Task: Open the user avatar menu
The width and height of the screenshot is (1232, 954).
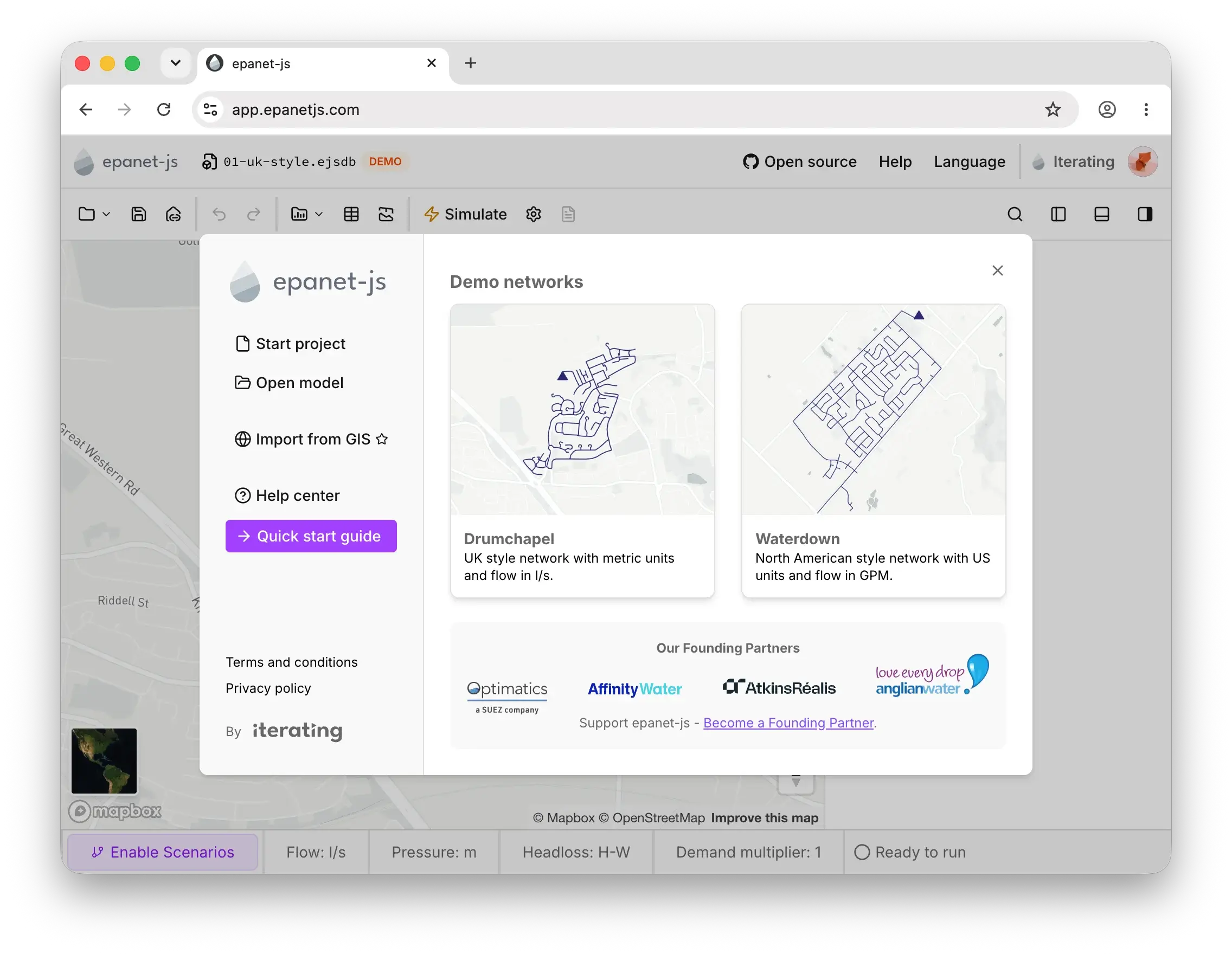Action: click(1143, 162)
